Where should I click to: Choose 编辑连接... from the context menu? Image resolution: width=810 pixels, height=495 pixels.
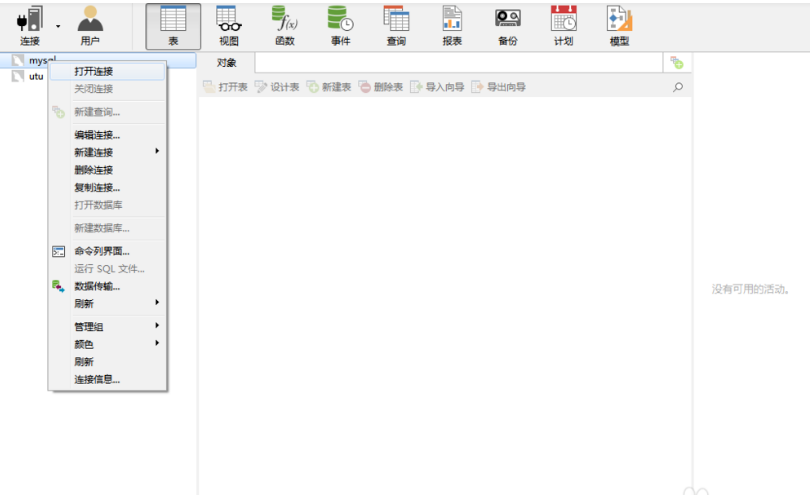[x=107, y=135]
